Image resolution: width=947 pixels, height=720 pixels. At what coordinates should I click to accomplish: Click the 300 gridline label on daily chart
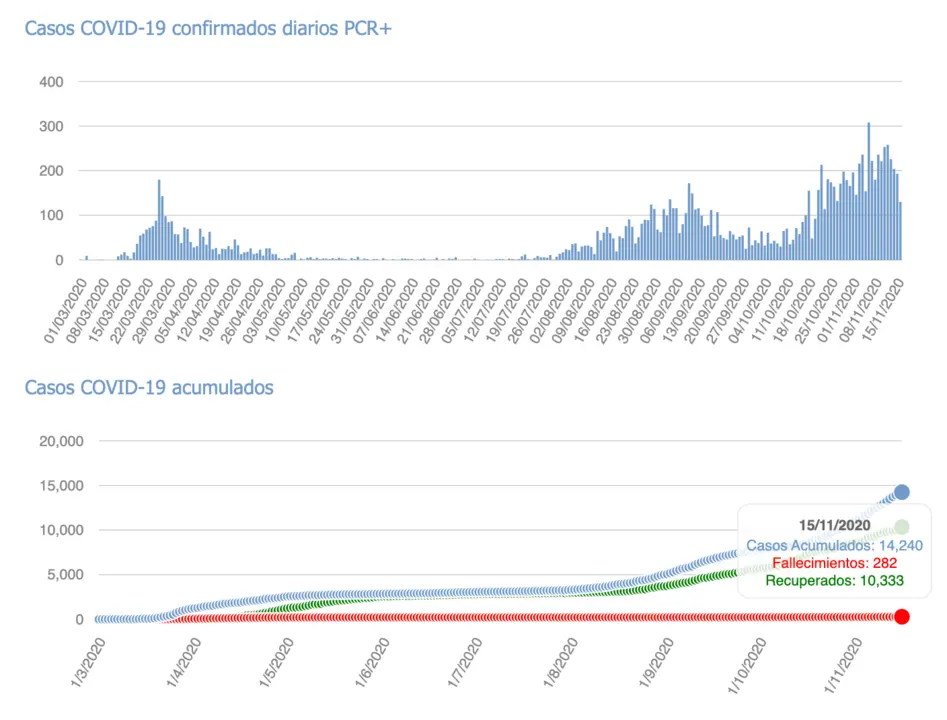[x=52, y=127]
